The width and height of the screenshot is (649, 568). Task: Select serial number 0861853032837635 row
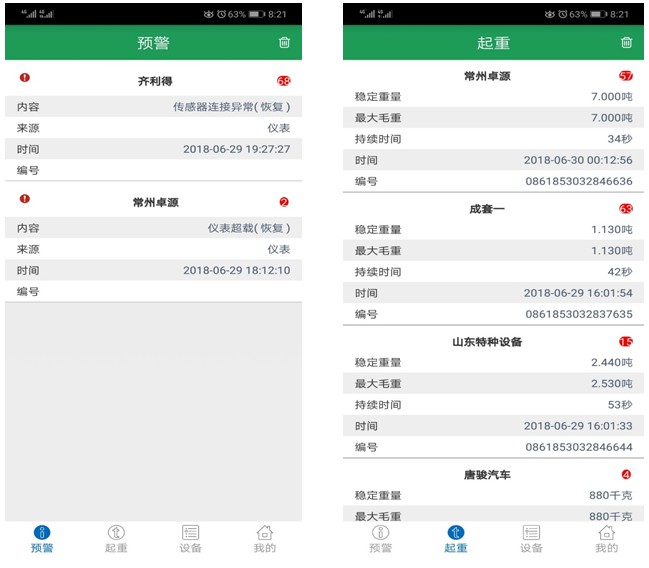493,314
